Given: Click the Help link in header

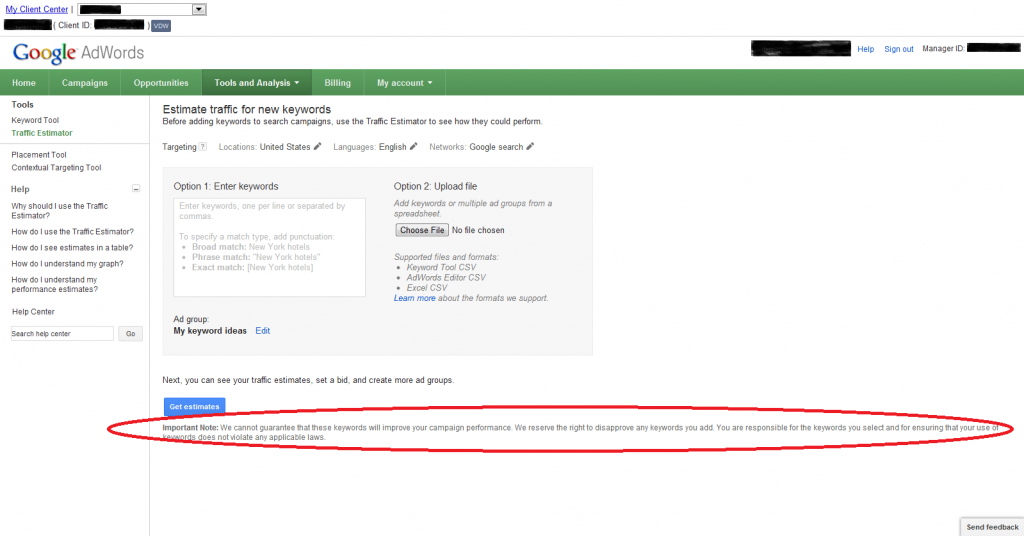Looking at the screenshot, I should (x=865, y=49).
